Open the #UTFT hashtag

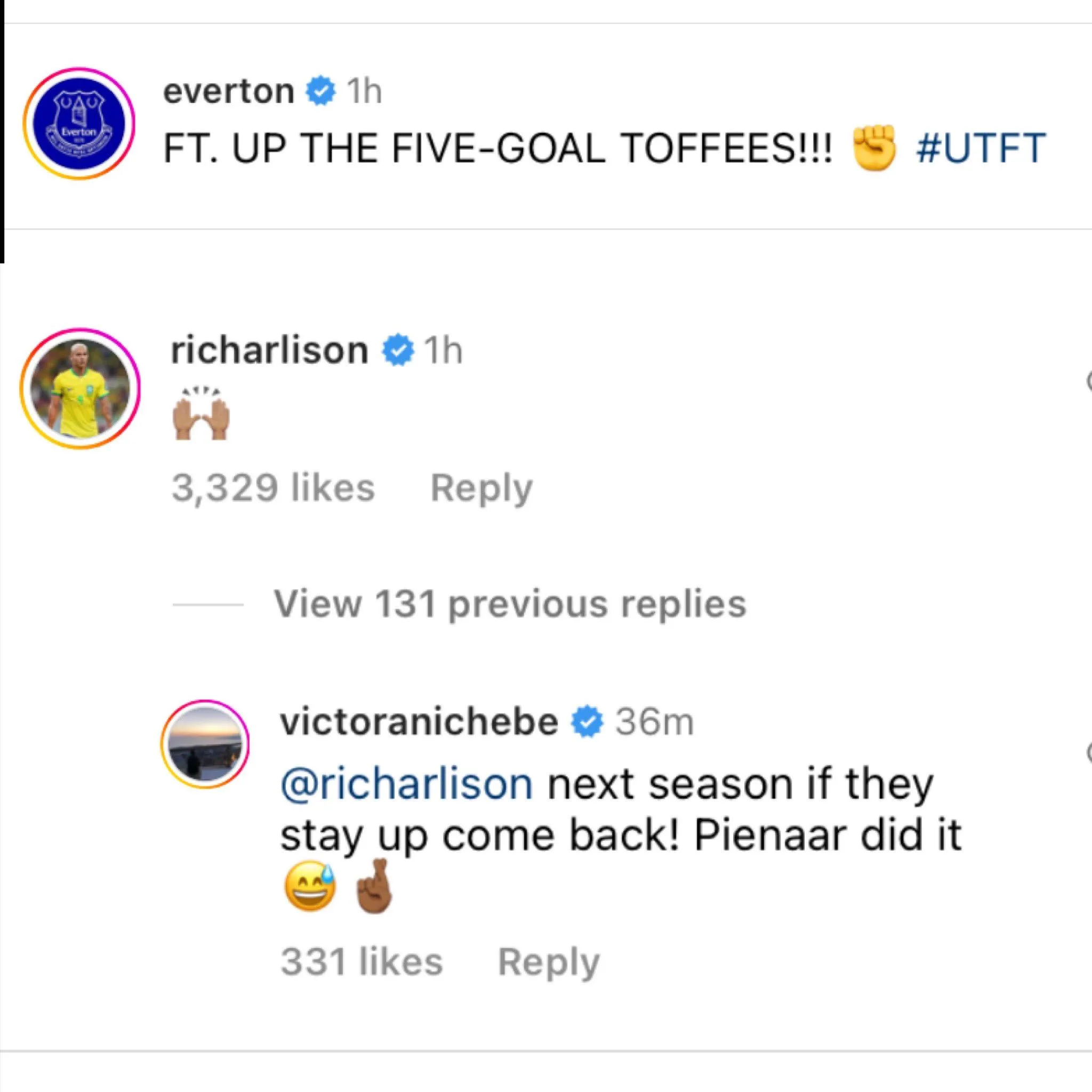[x=981, y=149]
